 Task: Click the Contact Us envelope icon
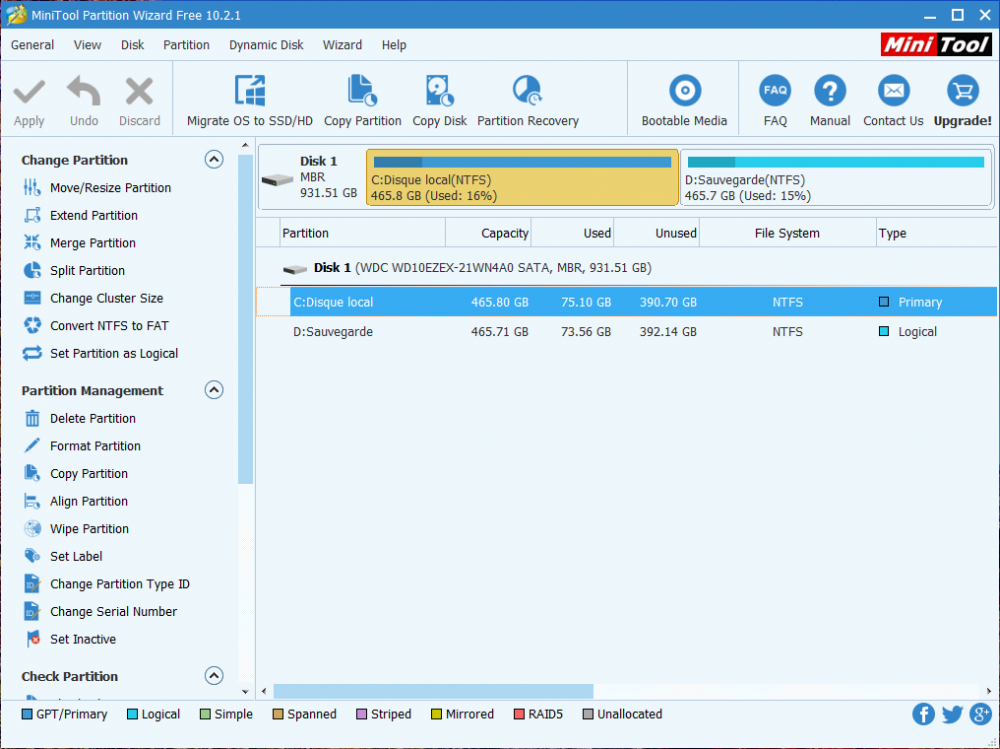pyautogui.click(x=893, y=92)
